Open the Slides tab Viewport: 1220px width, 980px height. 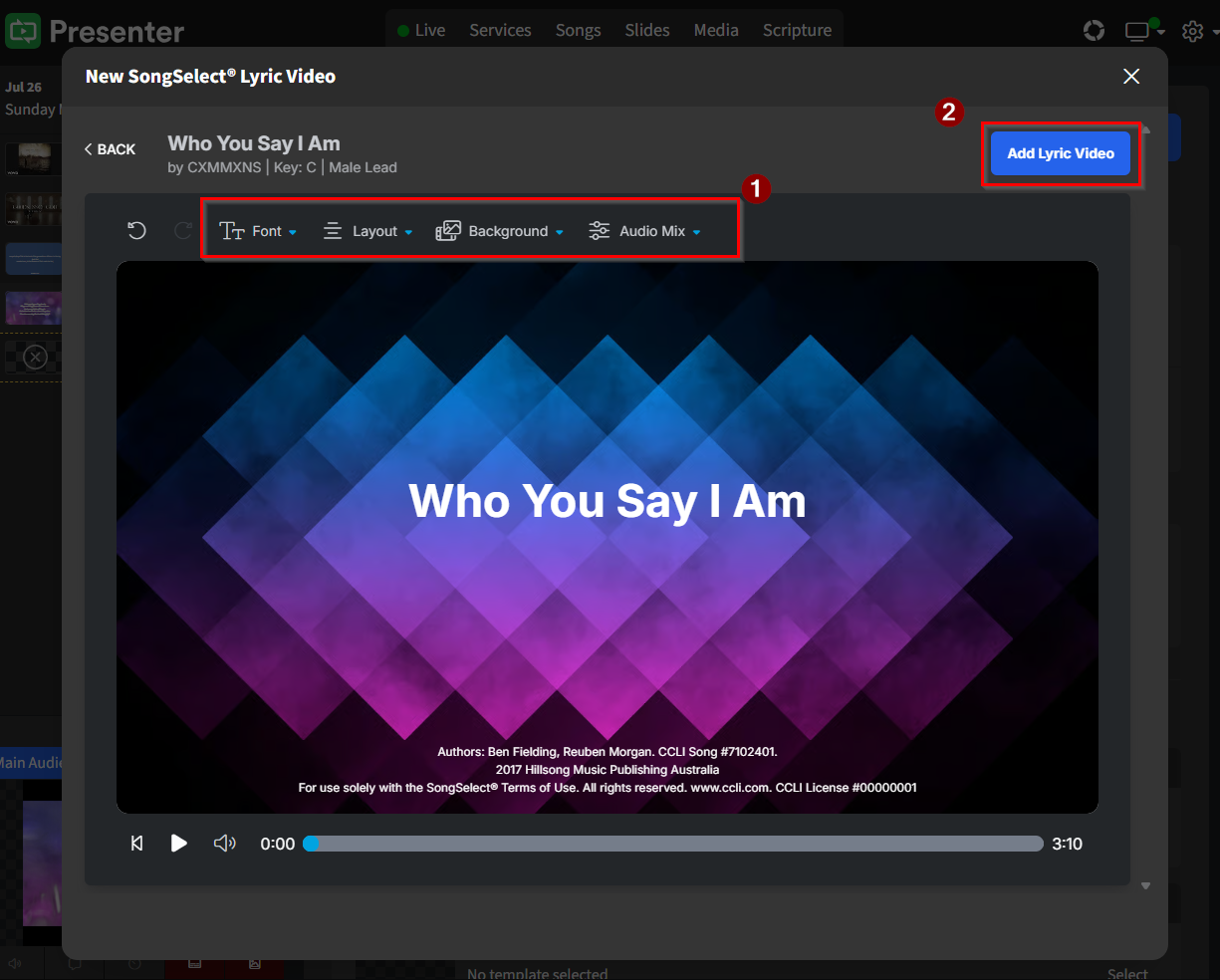click(647, 30)
